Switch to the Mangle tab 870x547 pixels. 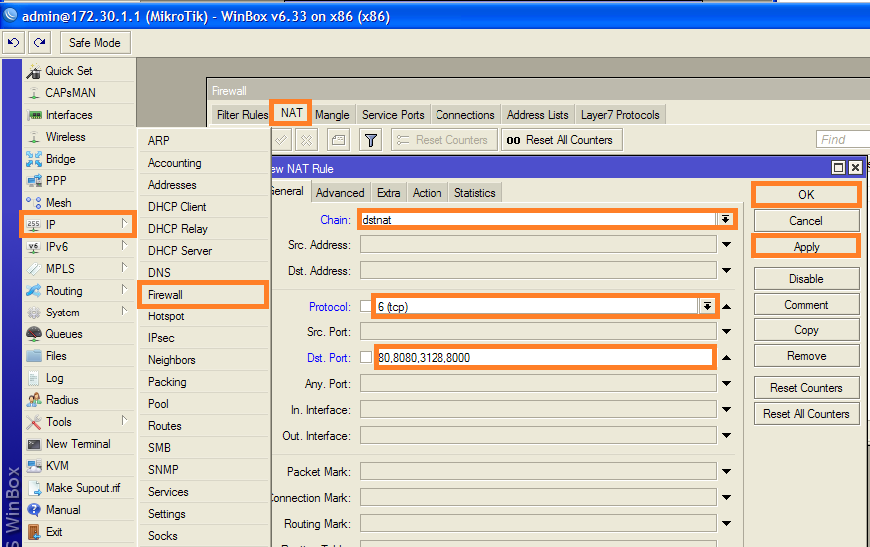pyautogui.click(x=332, y=115)
